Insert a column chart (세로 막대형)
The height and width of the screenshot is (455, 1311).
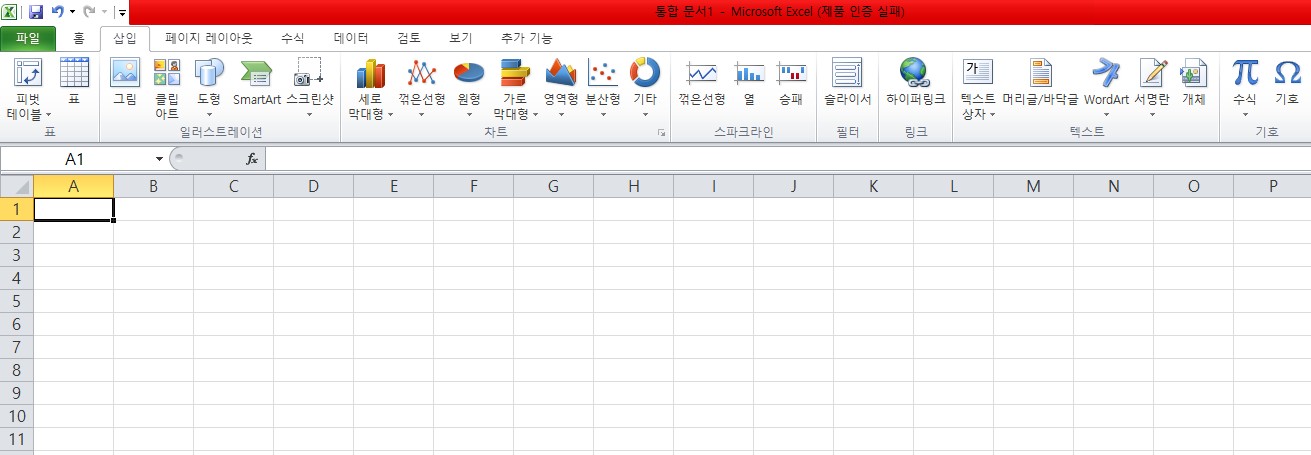coord(370,89)
